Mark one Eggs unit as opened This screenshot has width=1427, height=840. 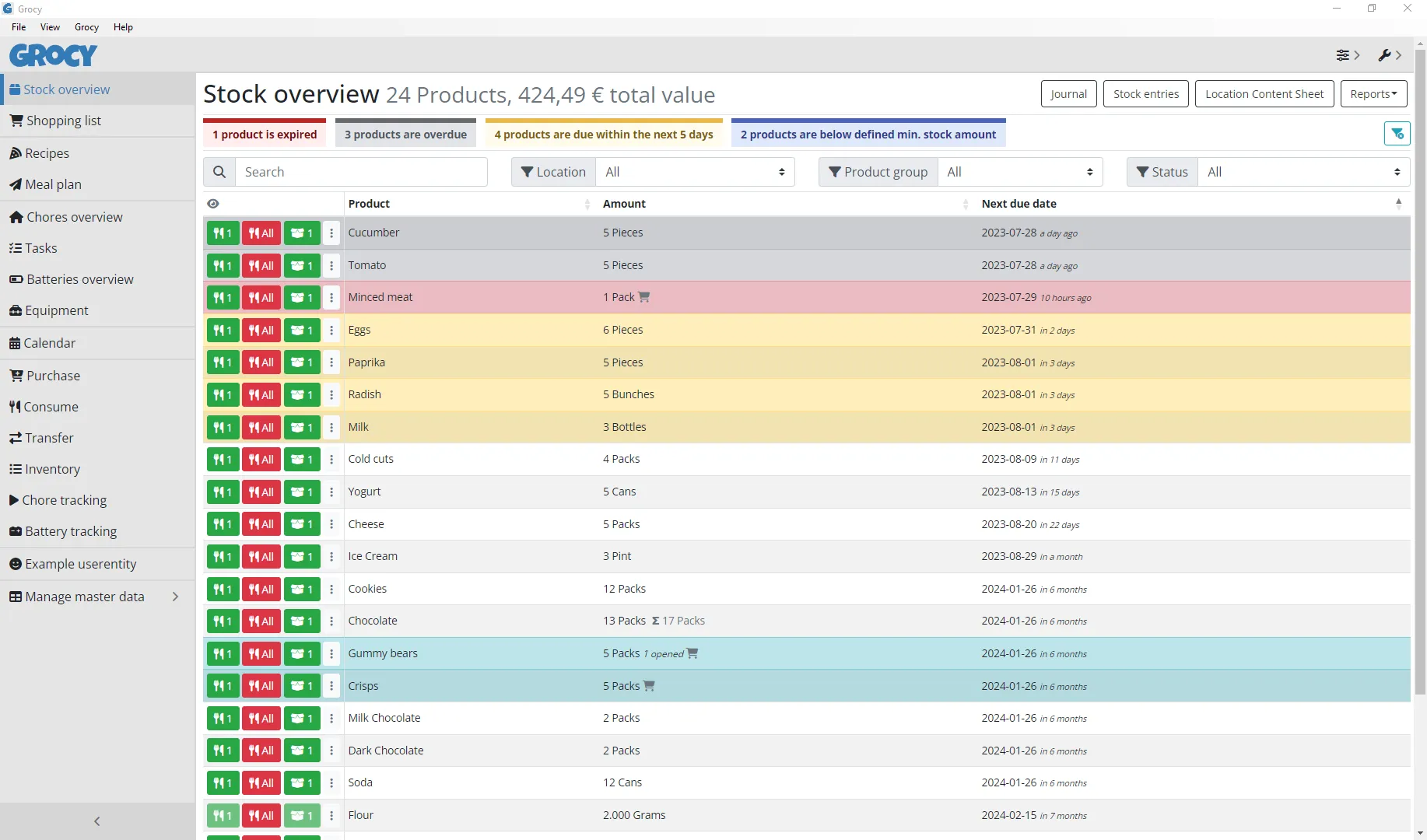(302, 331)
